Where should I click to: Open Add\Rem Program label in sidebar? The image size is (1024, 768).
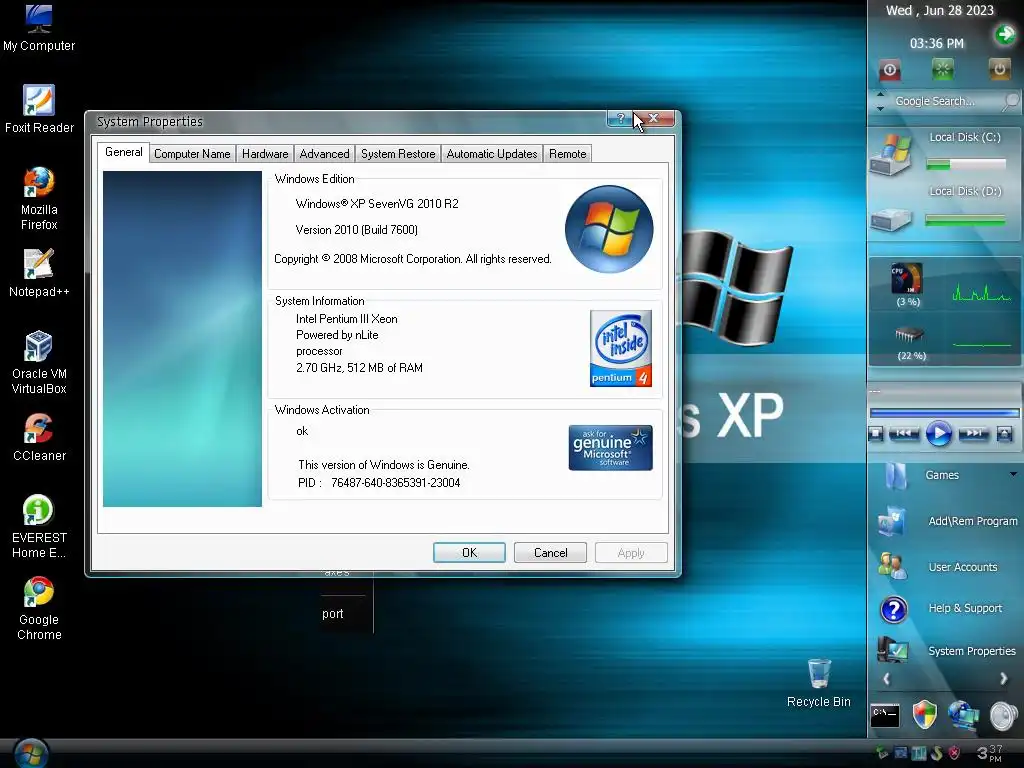pos(972,521)
